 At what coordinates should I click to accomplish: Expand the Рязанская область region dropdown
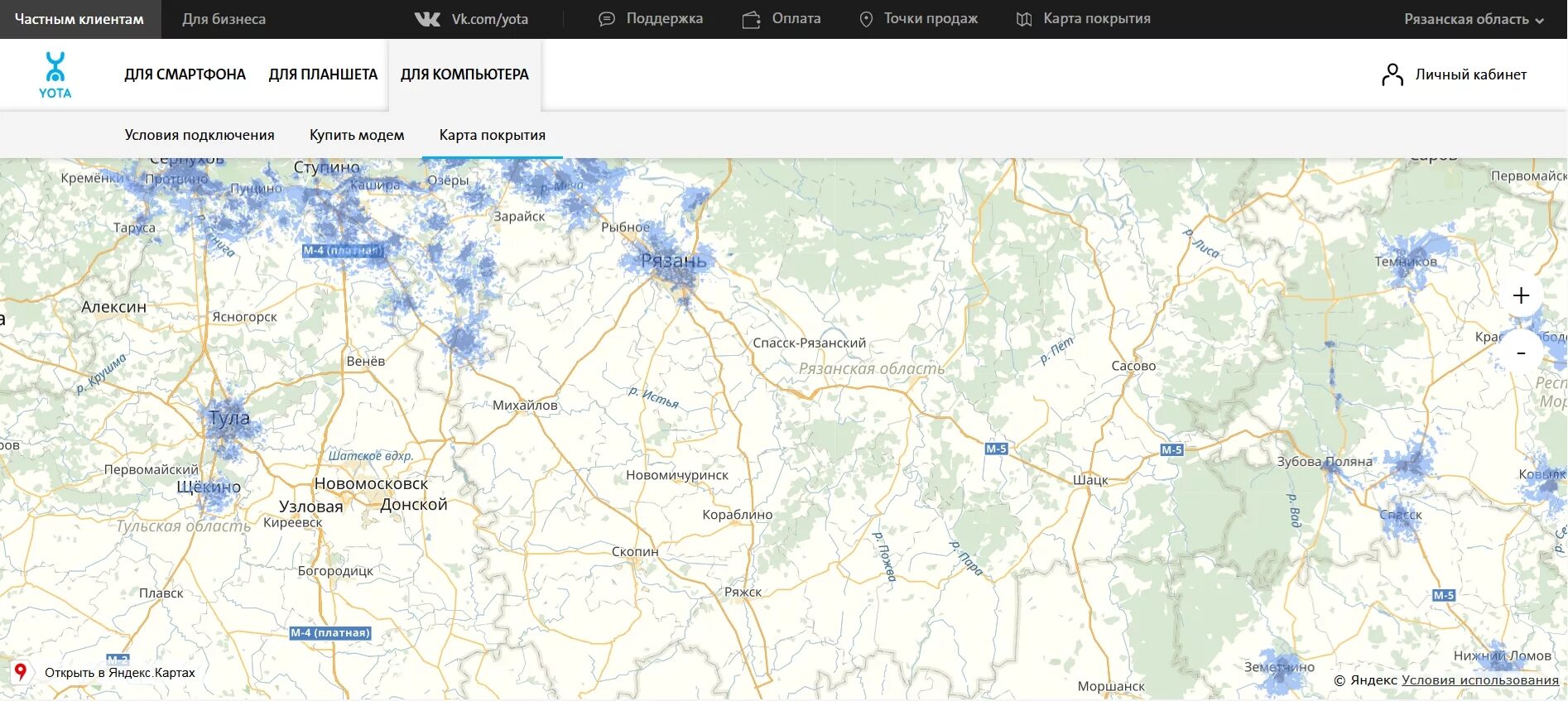tap(1474, 19)
